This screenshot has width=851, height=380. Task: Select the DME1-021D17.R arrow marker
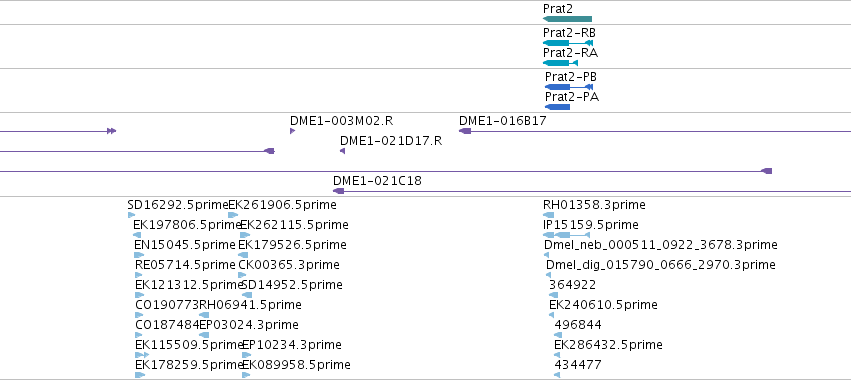coord(342,151)
